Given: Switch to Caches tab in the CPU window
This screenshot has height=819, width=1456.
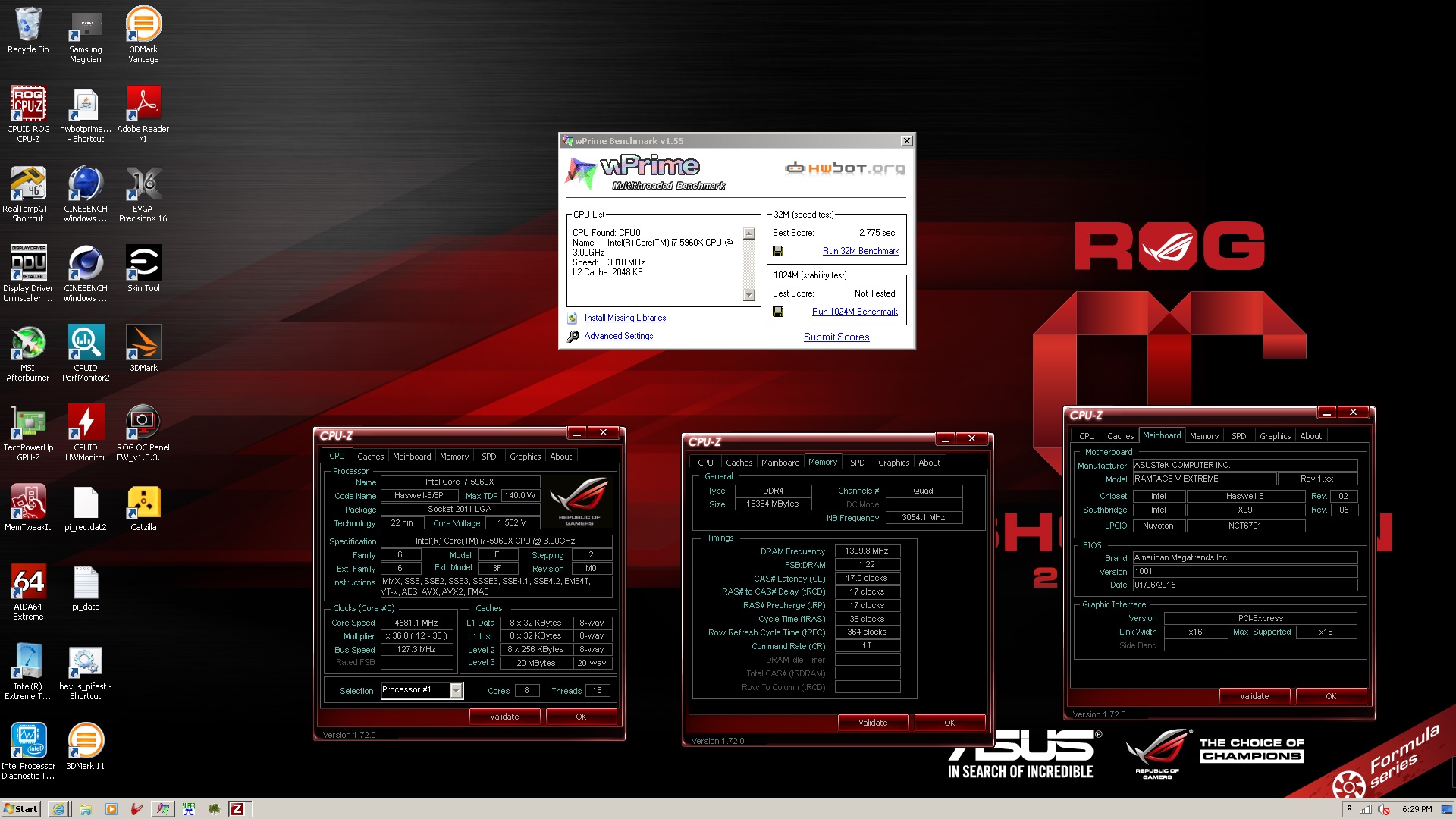Looking at the screenshot, I should click(x=371, y=457).
